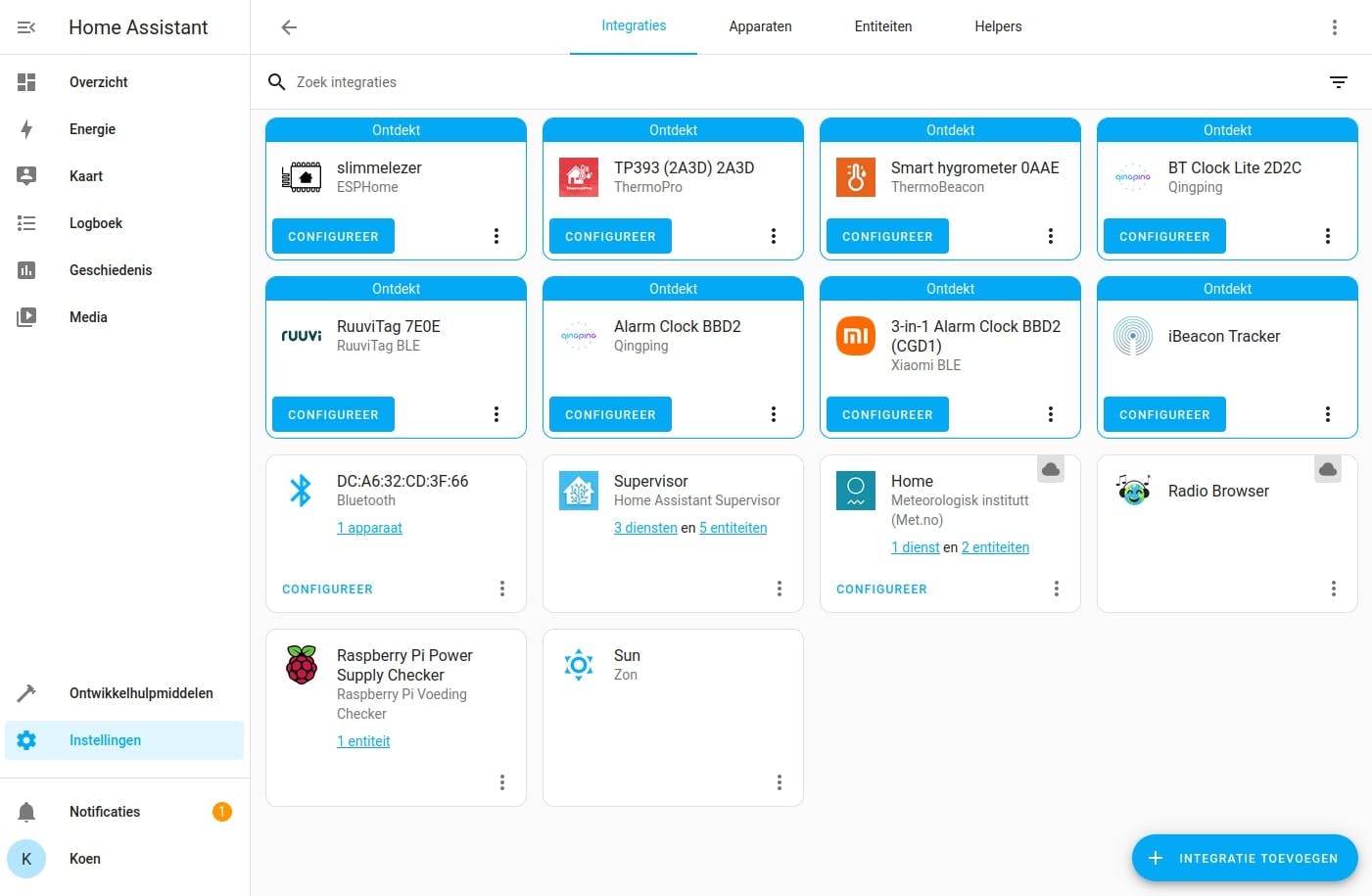
Task: Click the Integratie Toevoegen button
Action: tap(1245, 859)
